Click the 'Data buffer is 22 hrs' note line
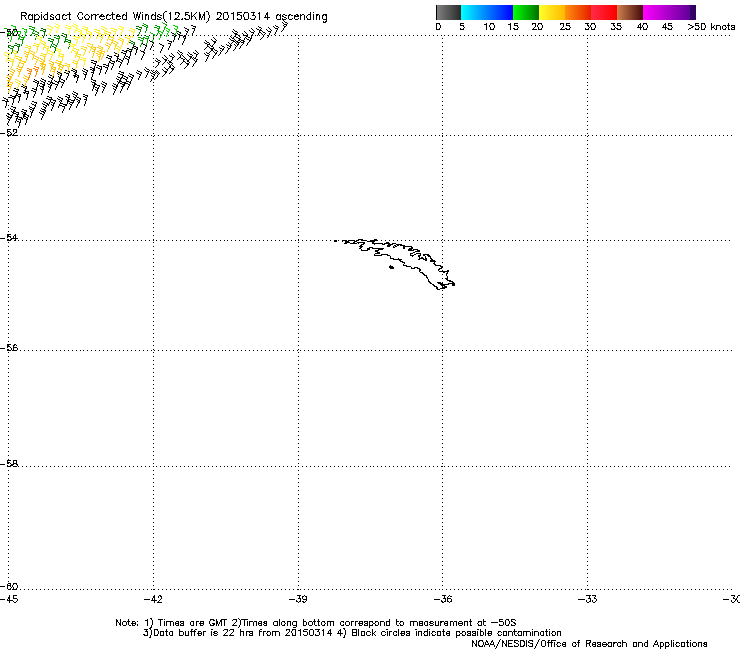Image resolution: width=740 pixels, height=650 pixels. [352, 633]
